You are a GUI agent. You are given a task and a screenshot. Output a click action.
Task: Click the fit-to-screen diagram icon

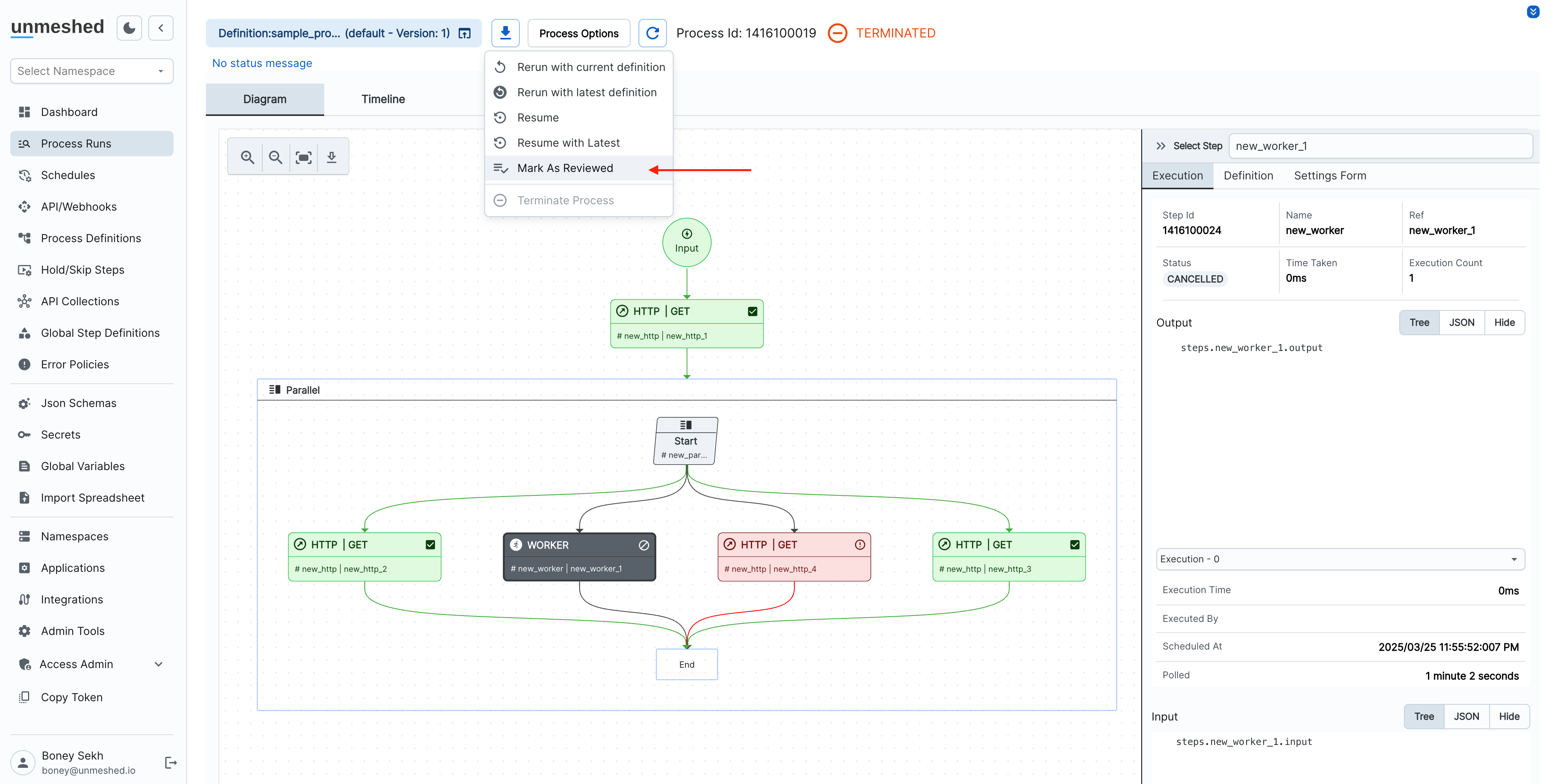point(303,157)
